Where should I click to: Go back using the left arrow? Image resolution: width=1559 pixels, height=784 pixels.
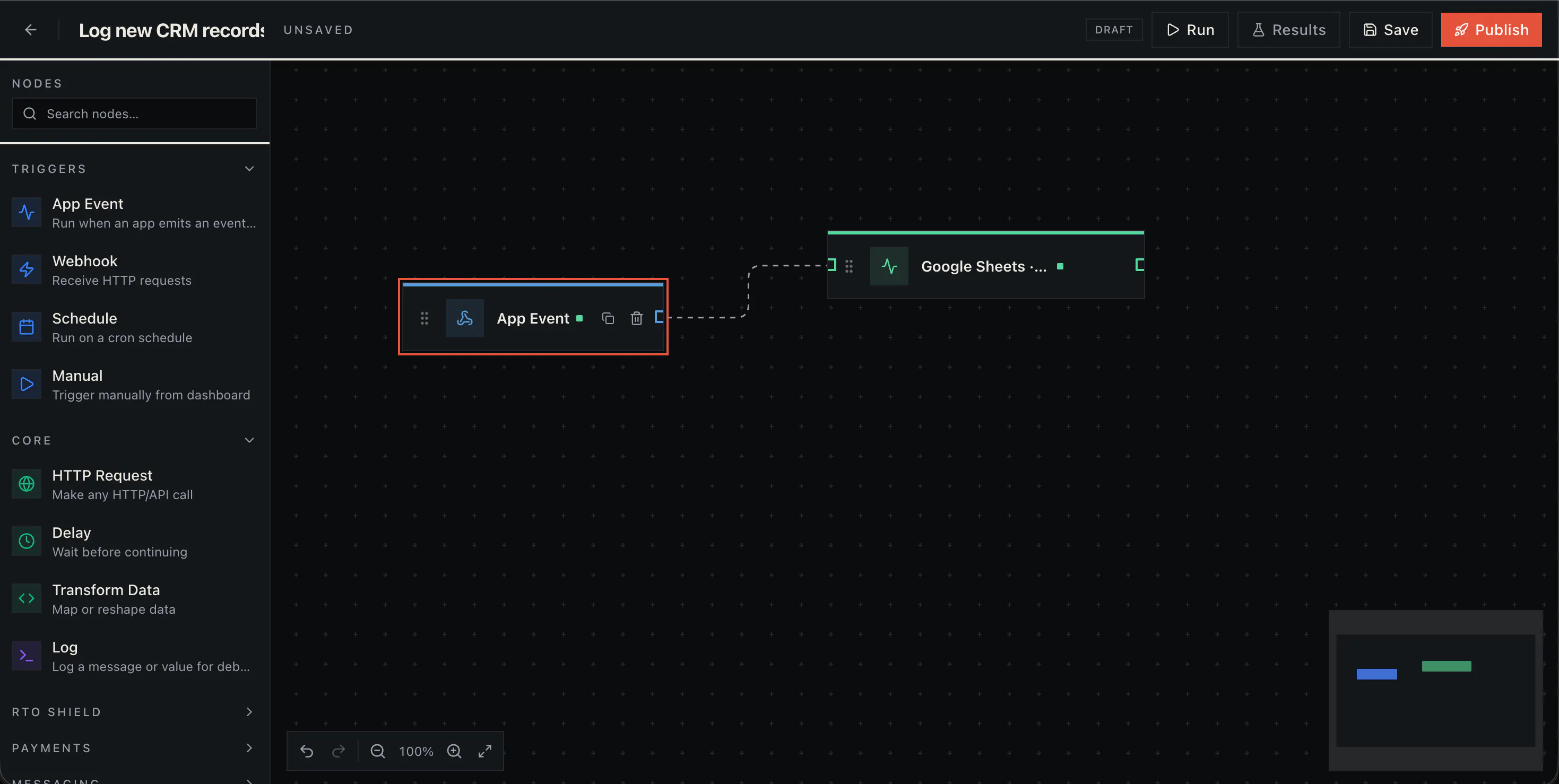[x=31, y=30]
